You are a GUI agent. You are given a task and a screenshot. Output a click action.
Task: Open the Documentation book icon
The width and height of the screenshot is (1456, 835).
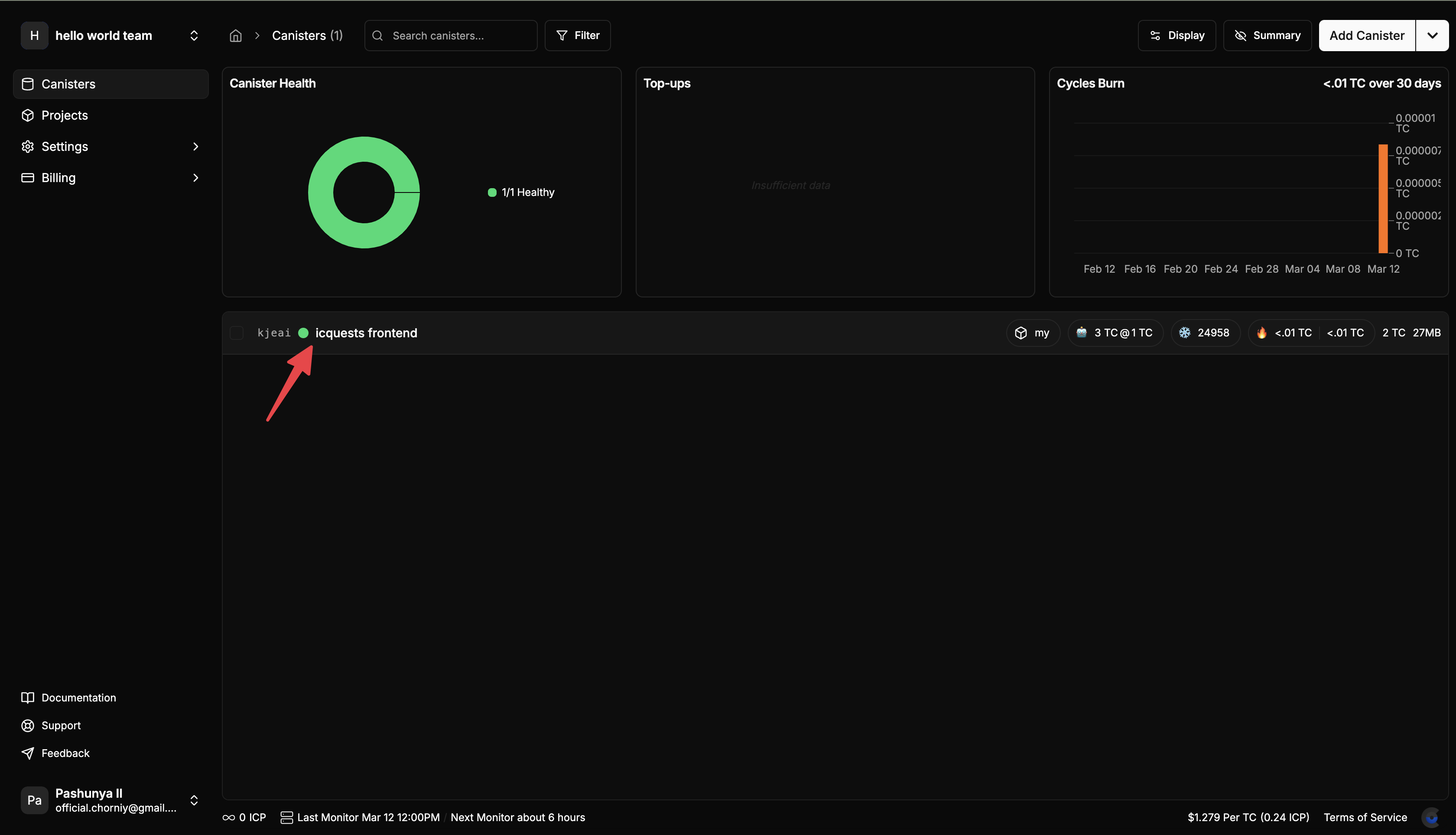pos(27,698)
